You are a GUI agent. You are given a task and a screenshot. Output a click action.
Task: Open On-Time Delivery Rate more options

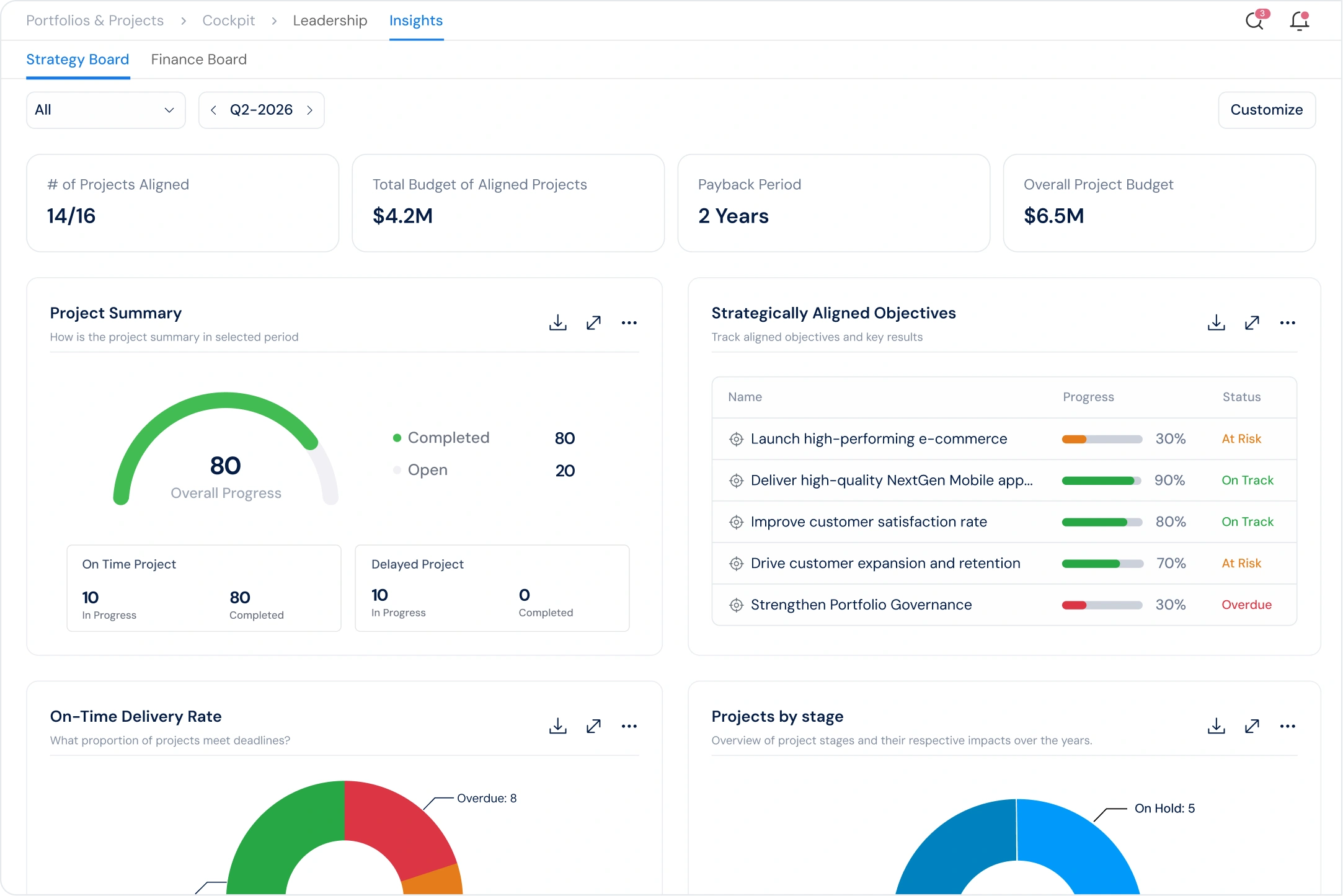[629, 726]
